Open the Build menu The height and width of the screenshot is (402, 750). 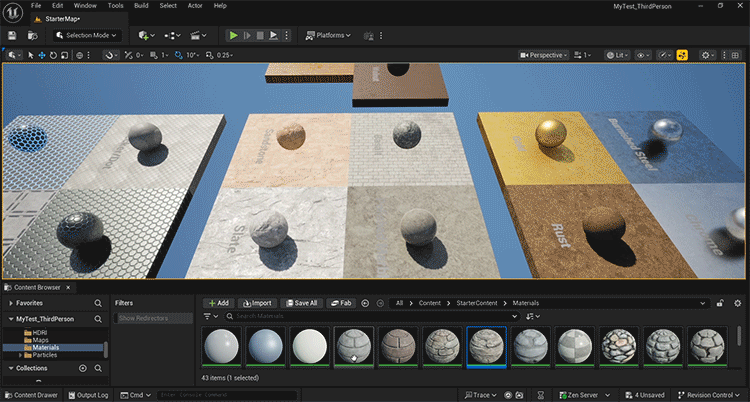(x=140, y=6)
